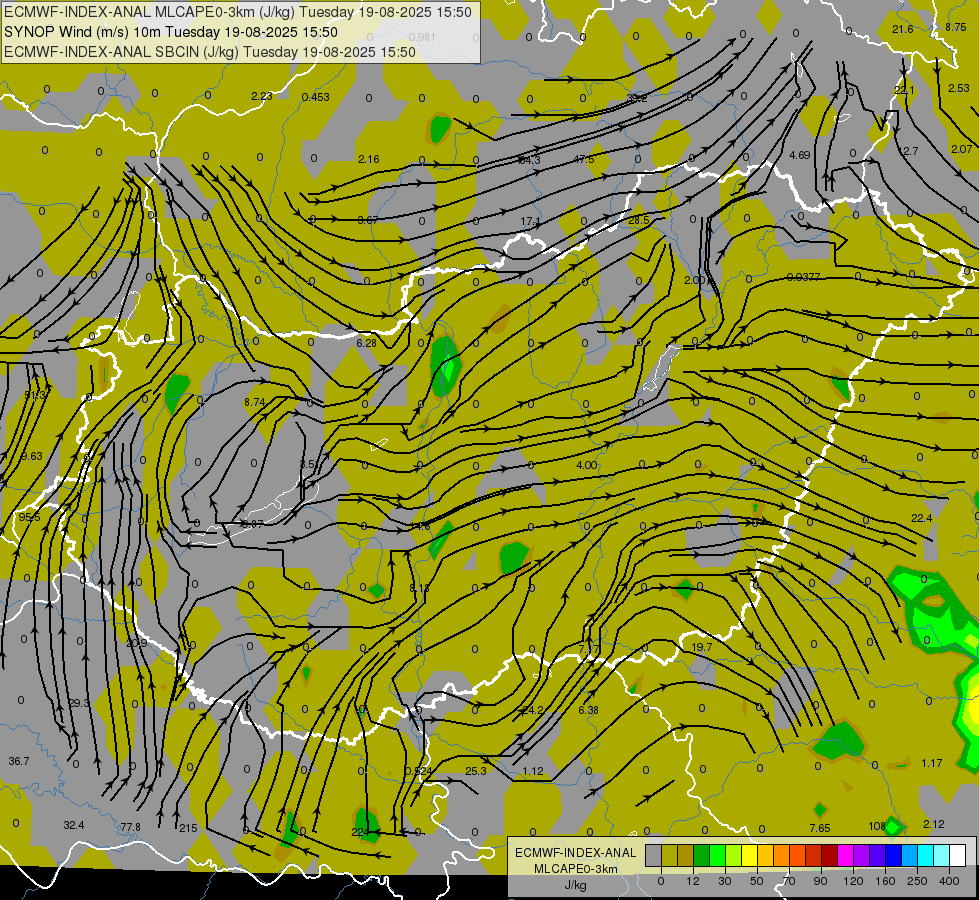
Task: Click the map value 2.12
Action: click(x=933, y=824)
